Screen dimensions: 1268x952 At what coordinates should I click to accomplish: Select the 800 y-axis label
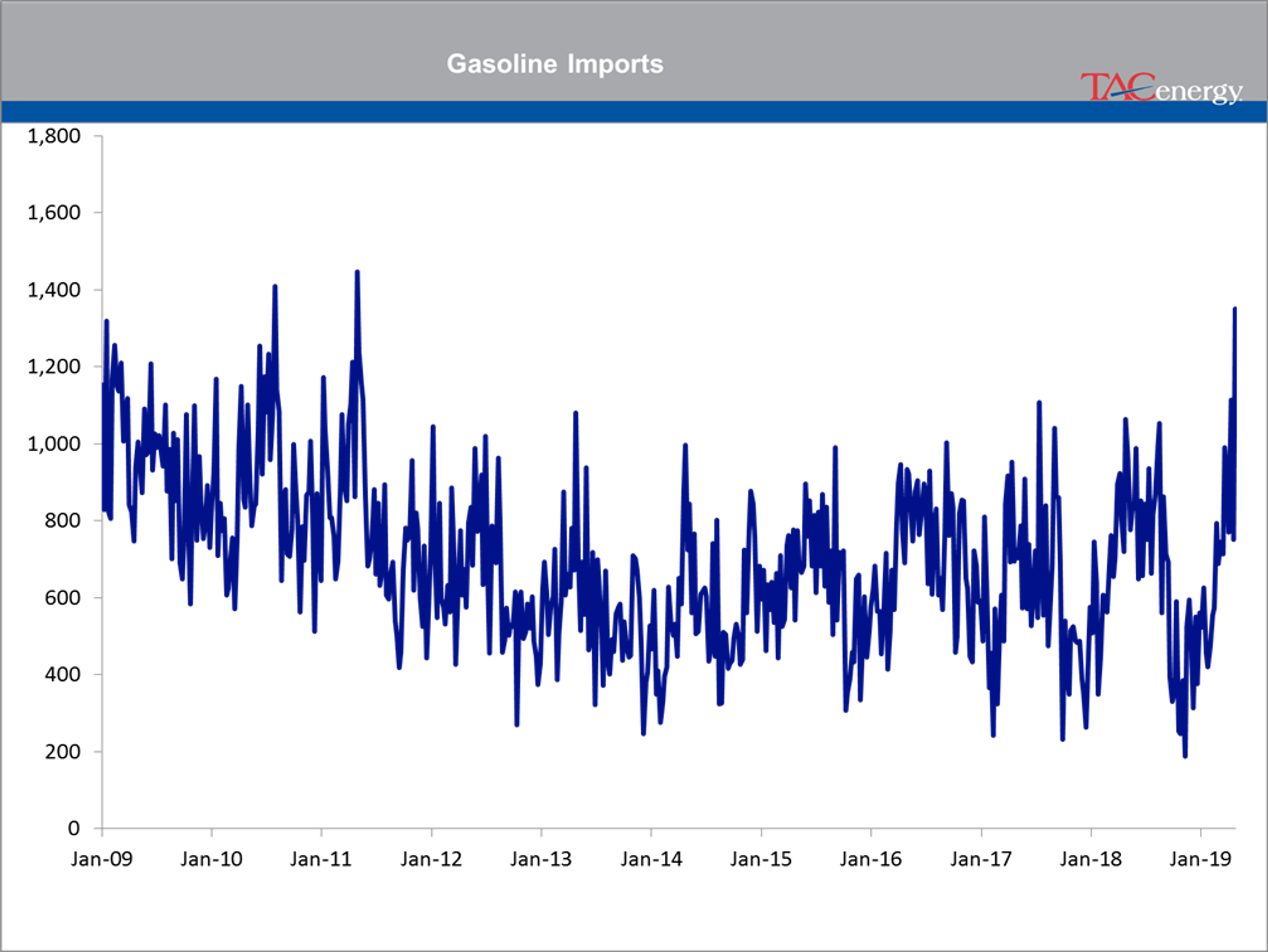tap(62, 520)
